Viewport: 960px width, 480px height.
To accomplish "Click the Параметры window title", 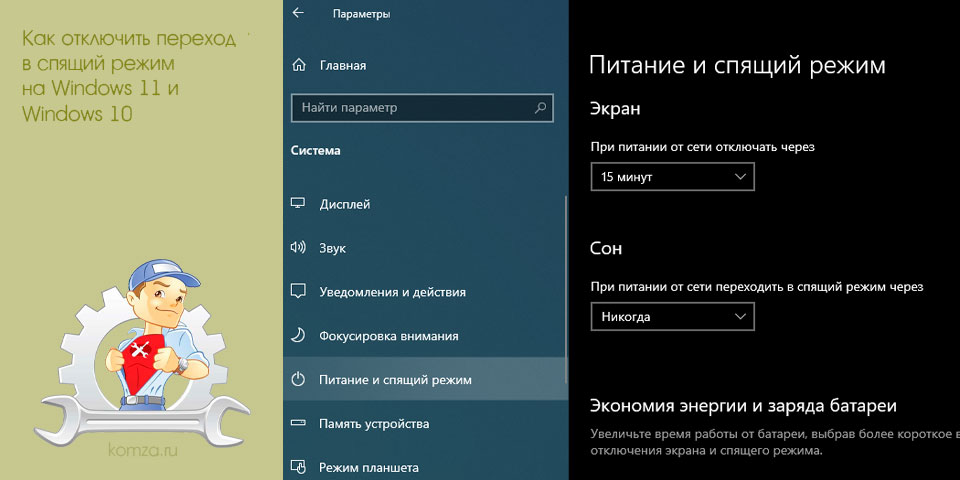I will [x=362, y=13].
